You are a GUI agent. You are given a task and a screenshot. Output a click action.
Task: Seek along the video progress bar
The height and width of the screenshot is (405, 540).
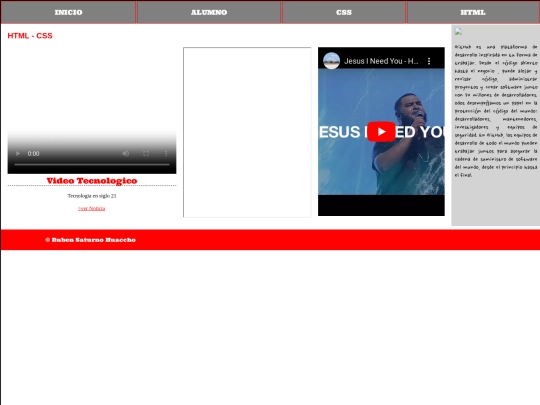[92, 165]
